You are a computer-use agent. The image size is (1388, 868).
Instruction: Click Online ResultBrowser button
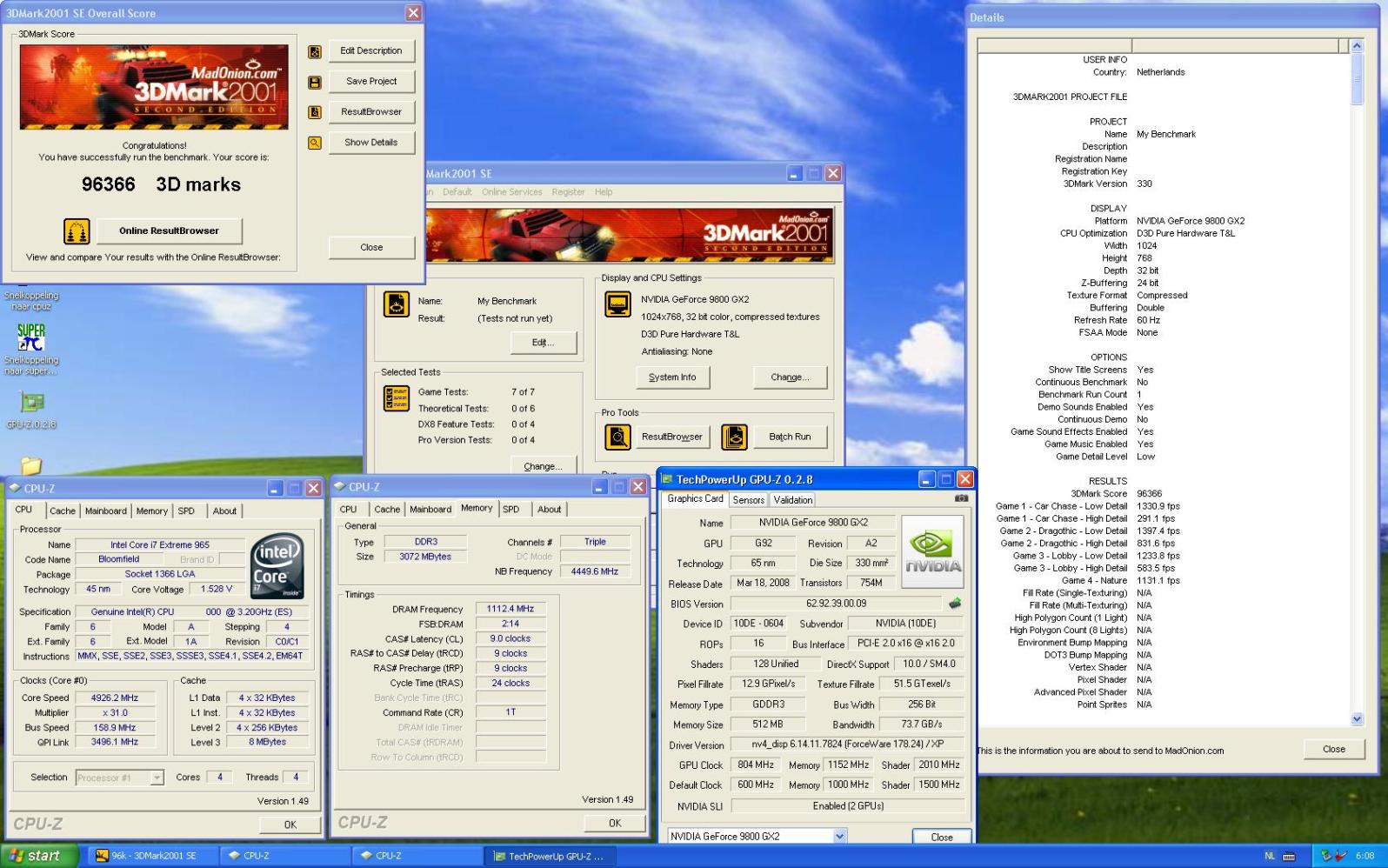pos(169,231)
